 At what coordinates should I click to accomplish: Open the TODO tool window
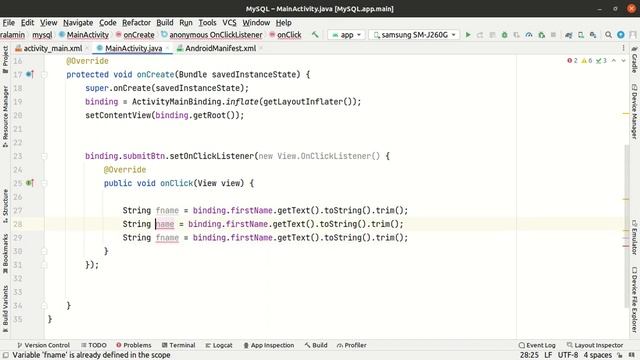tap(94, 345)
